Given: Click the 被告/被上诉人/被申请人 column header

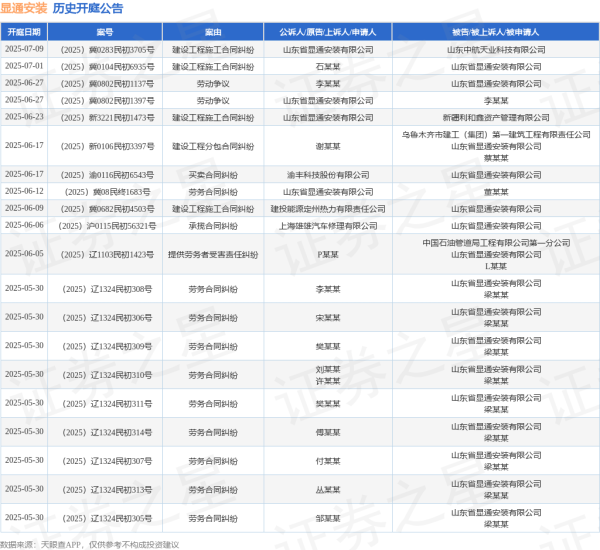Looking at the screenshot, I should tap(496, 32).
